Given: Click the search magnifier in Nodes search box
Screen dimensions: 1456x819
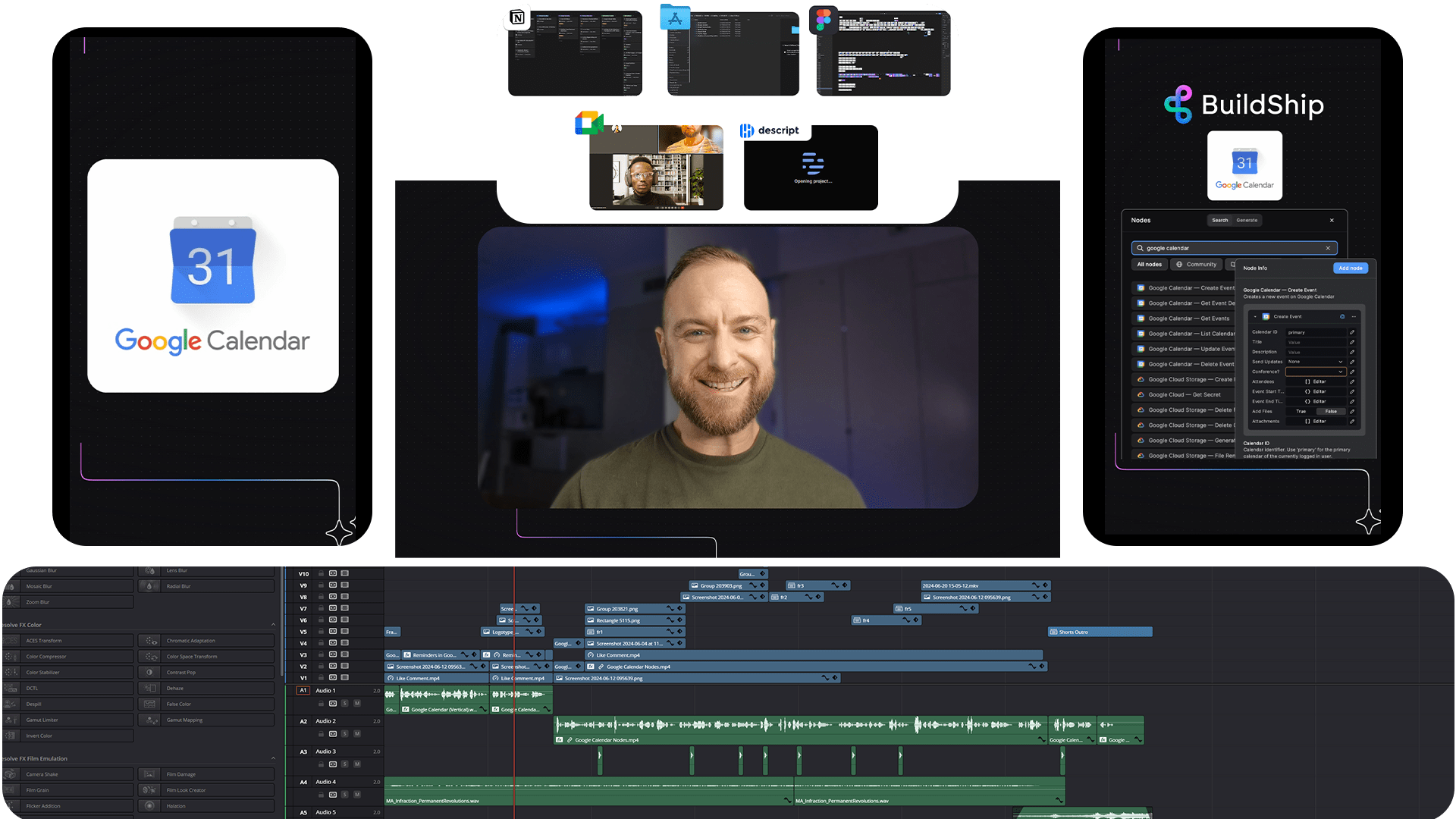Looking at the screenshot, I should pyautogui.click(x=1140, y=248).
